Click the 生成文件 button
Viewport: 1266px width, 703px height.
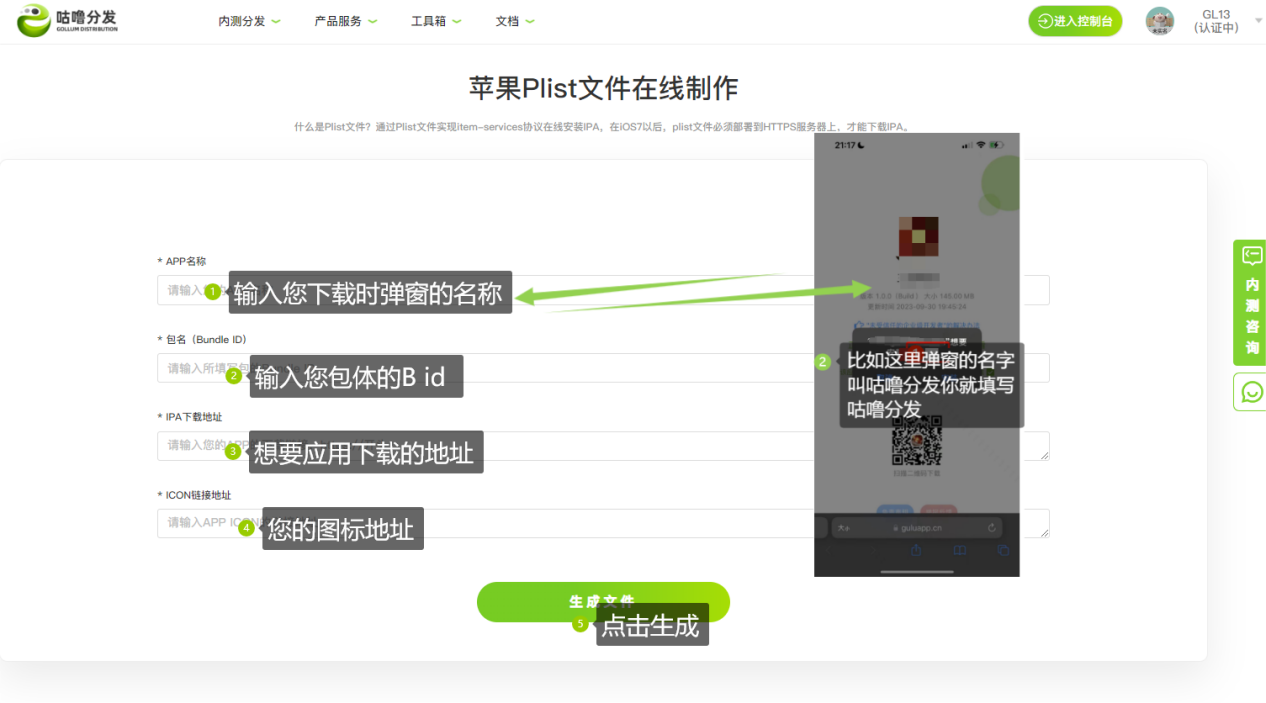click(603, 602)
